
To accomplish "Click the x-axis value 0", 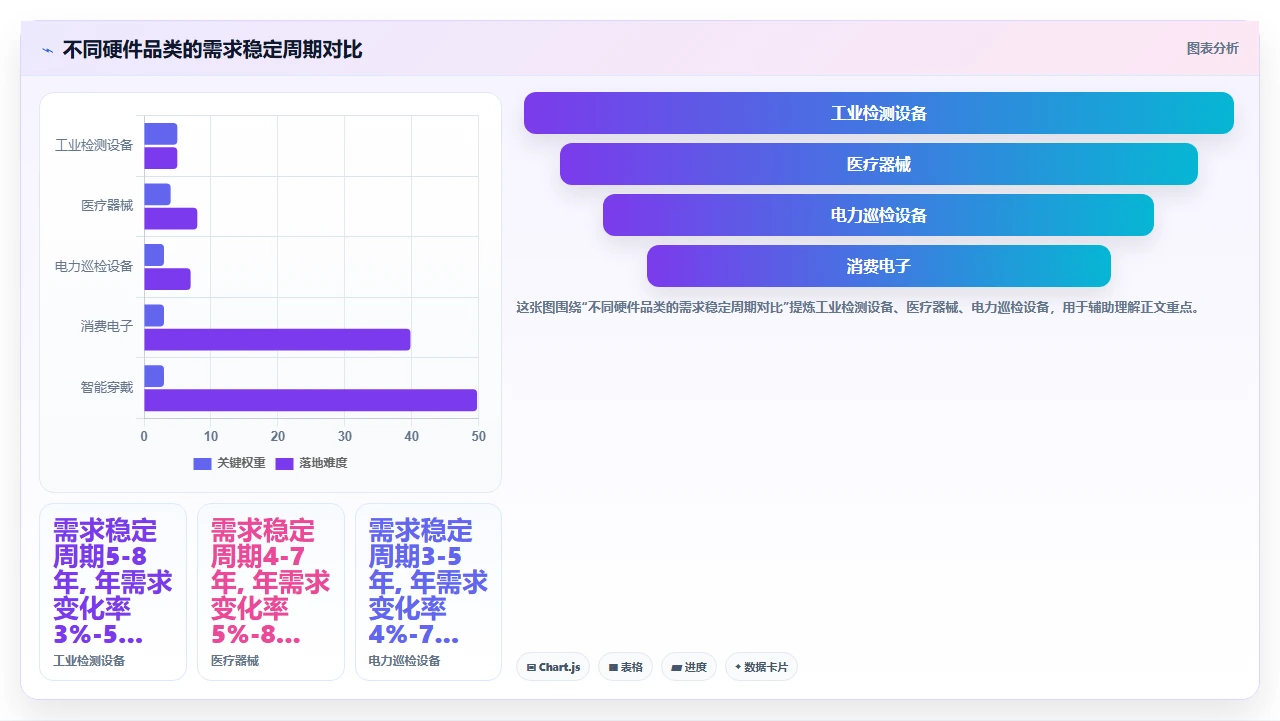I will pos(144,436).
